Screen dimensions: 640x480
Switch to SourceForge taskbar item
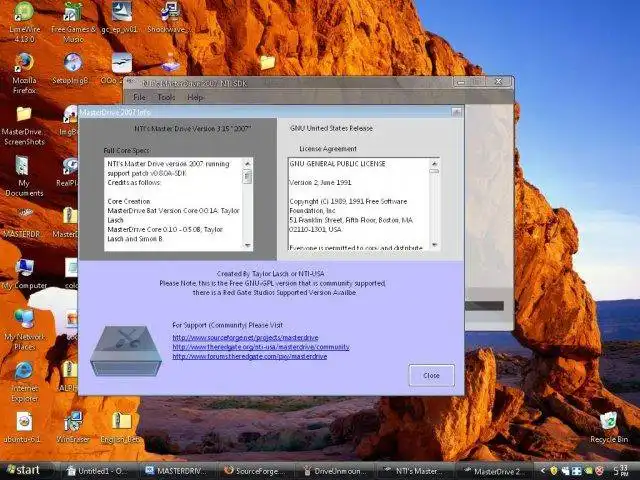pyautogui.click(x=256, y=471)
